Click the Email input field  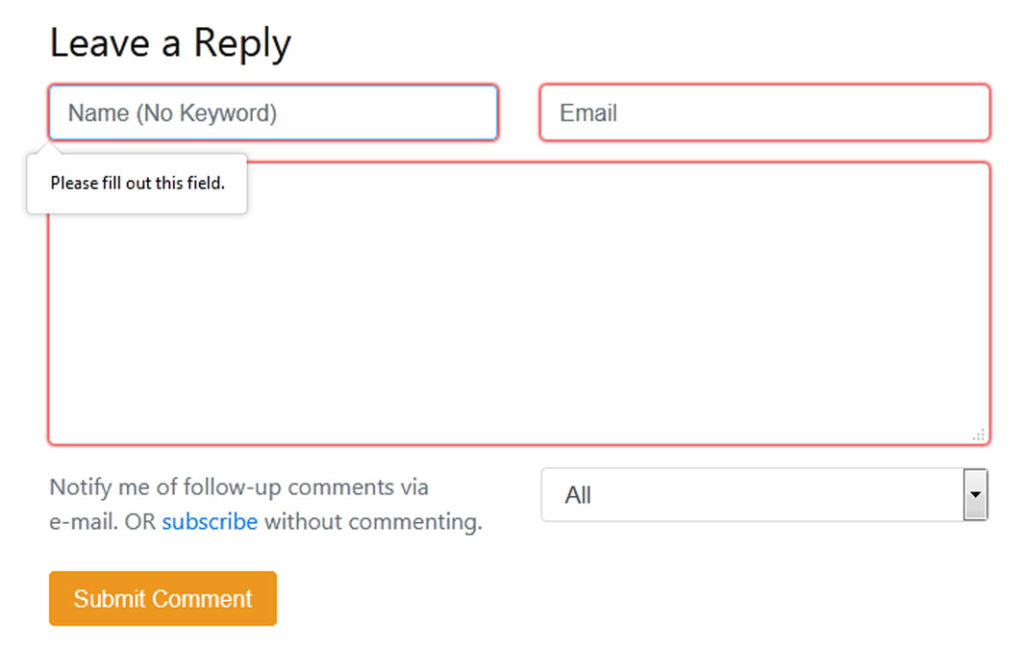(x=764, y=113)
